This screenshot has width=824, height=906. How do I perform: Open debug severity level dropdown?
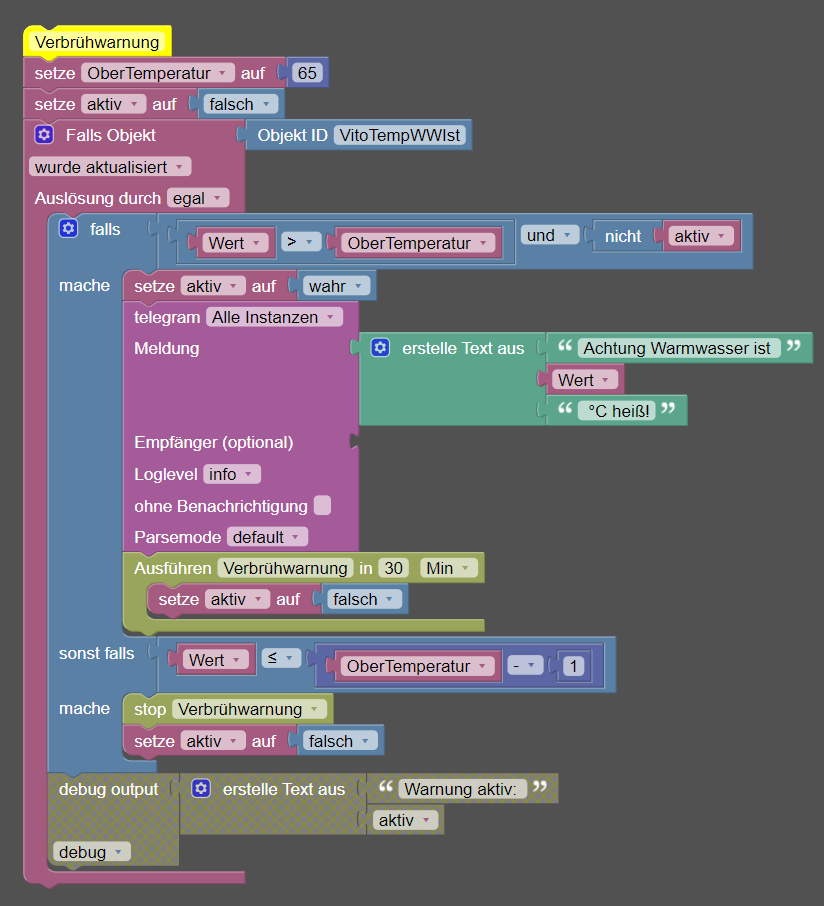tap(91, 852)
